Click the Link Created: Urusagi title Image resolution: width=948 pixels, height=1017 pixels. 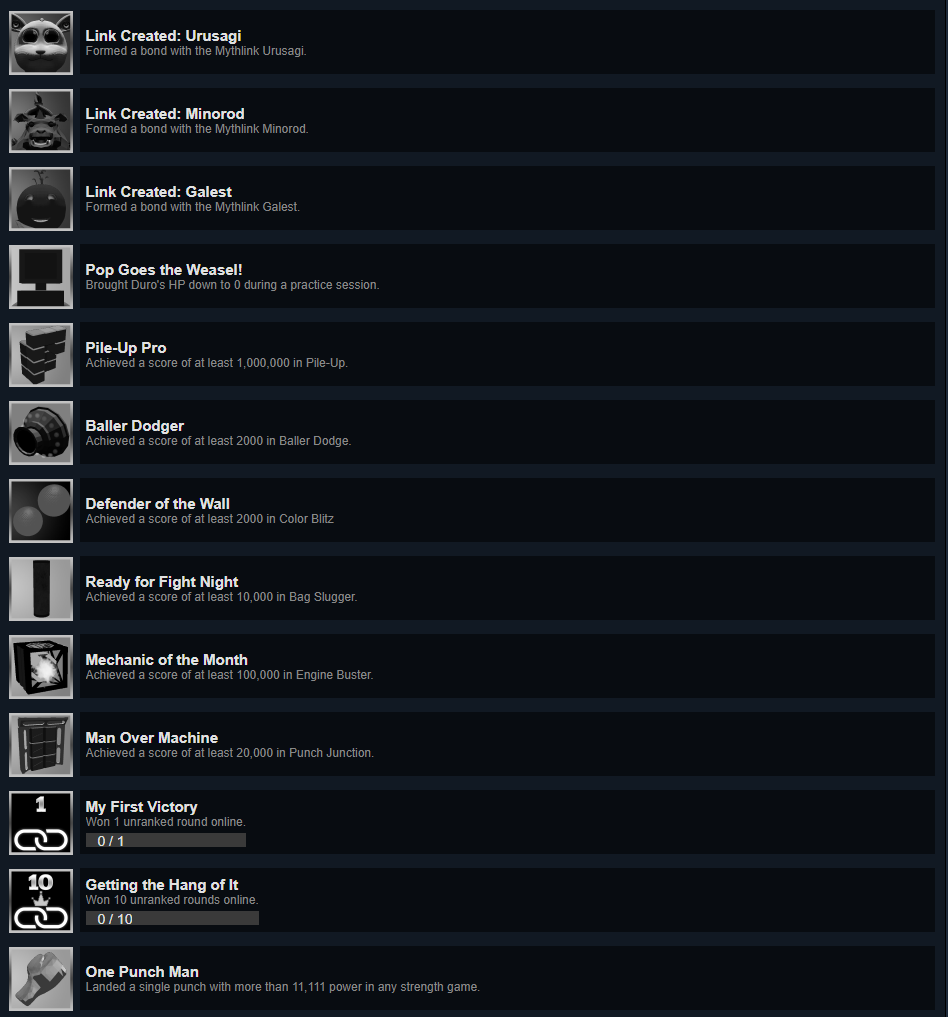163,36
